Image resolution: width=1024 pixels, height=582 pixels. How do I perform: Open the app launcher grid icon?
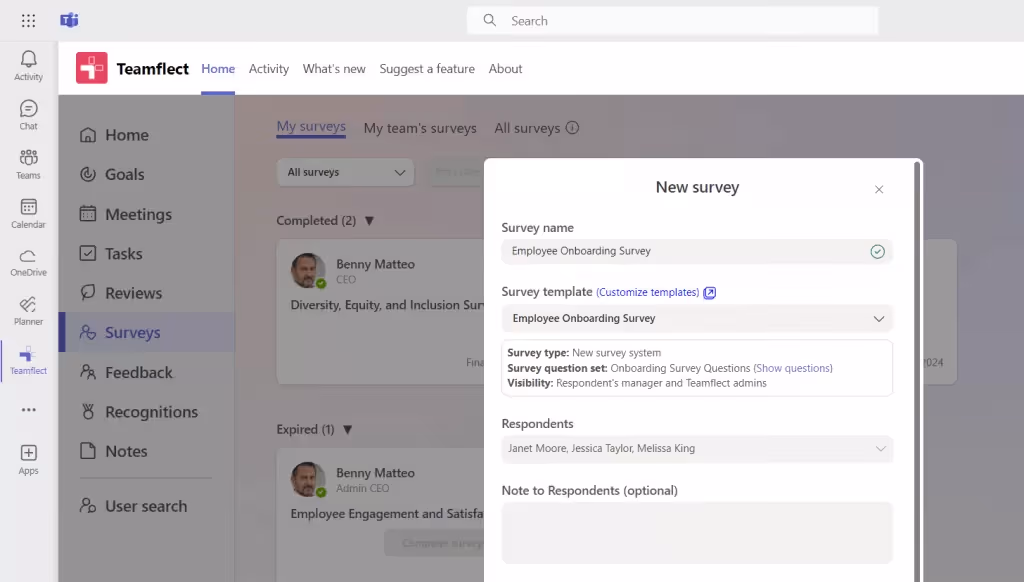(x=28, y=21)
